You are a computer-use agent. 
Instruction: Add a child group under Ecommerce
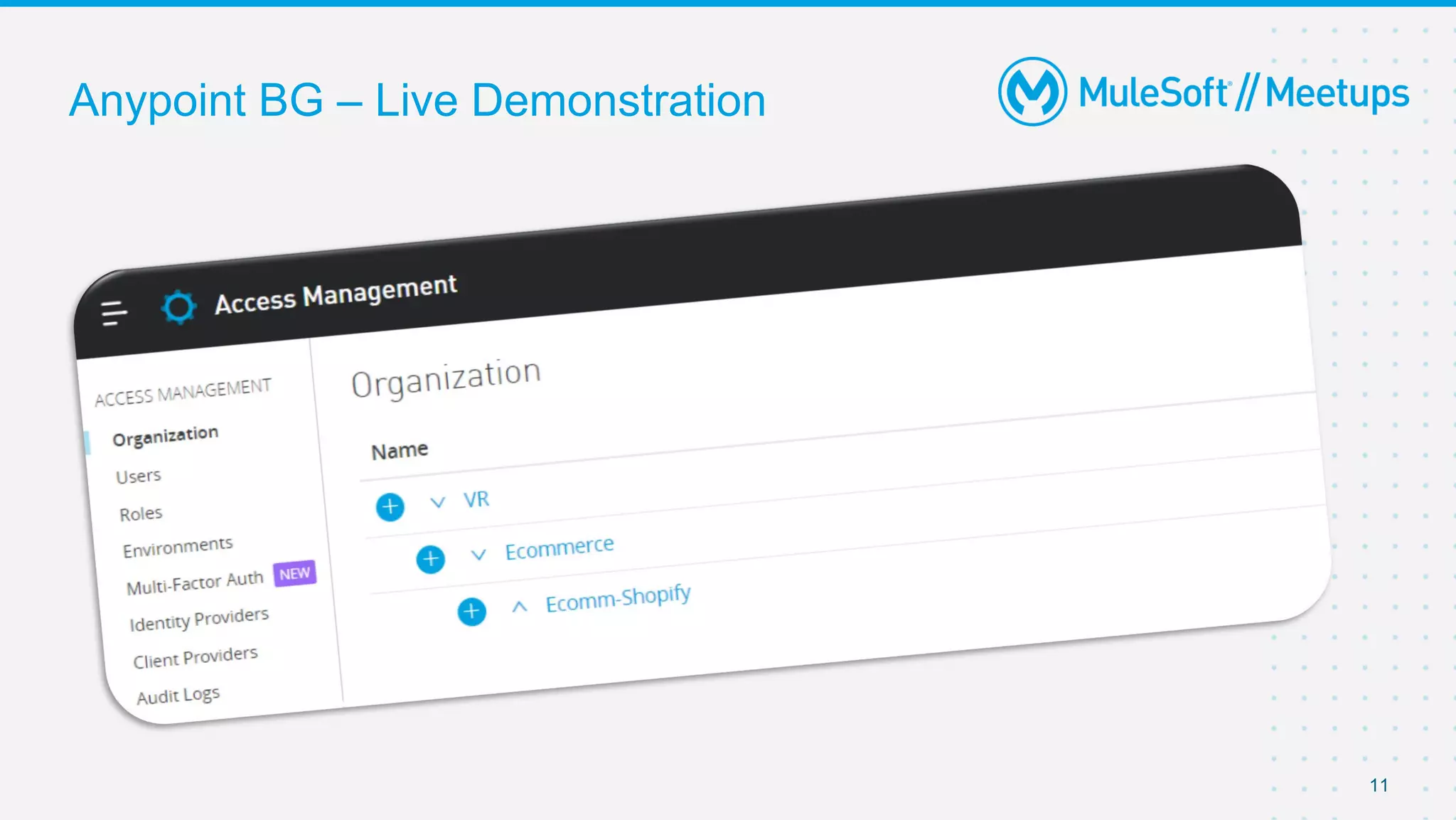pos(430,559)
